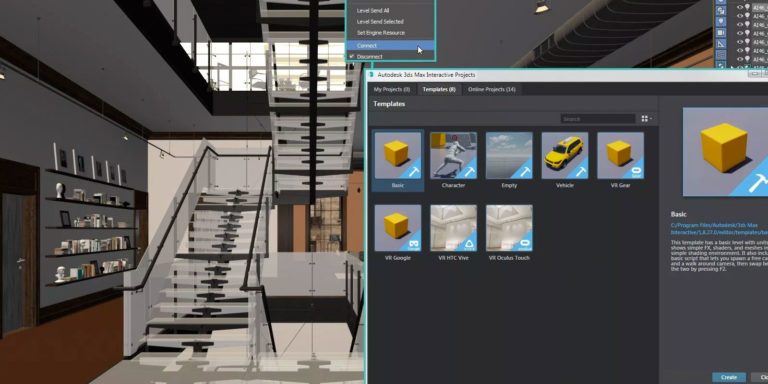Pick the VR Oculus Touch template
The image size is (768, 384).
(x=509, y=228)
